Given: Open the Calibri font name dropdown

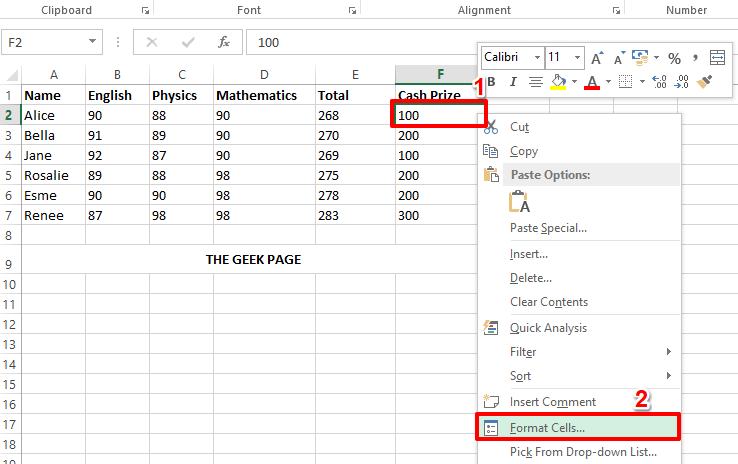Looking at the screenshot, I should (x=536, y=58).
